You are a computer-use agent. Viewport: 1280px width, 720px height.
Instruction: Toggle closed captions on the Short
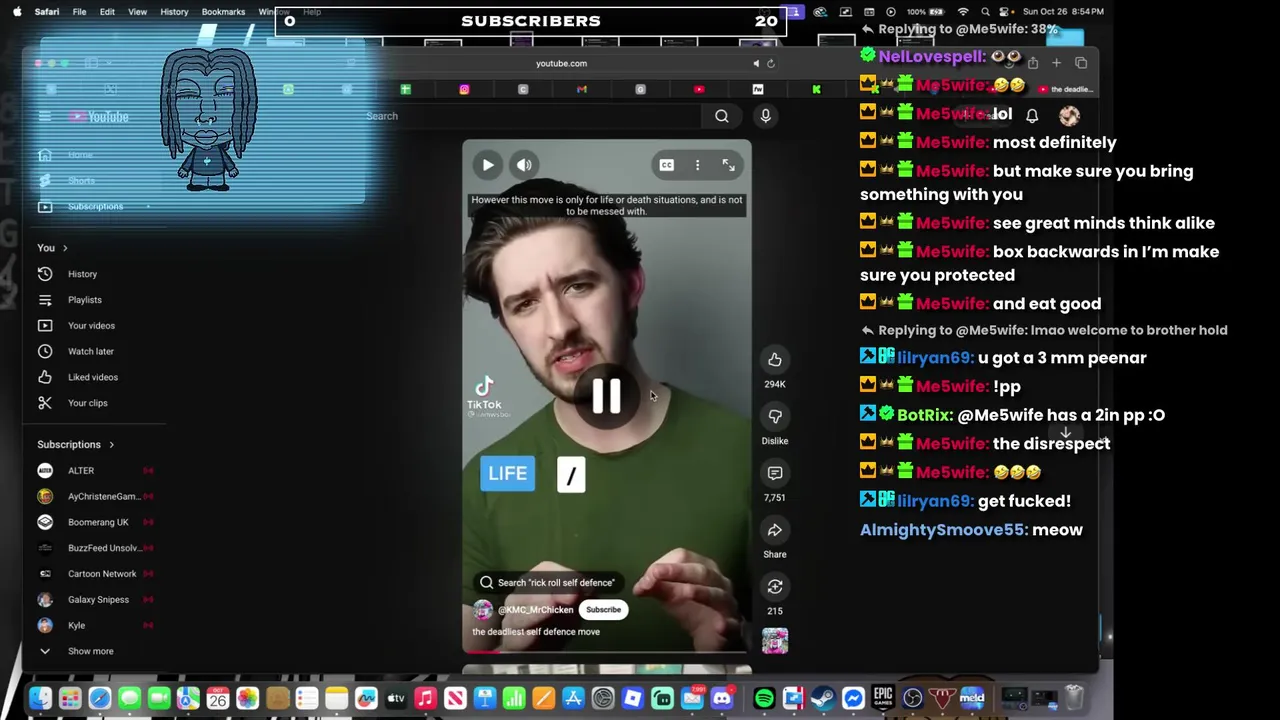click(x=666, y=165)
